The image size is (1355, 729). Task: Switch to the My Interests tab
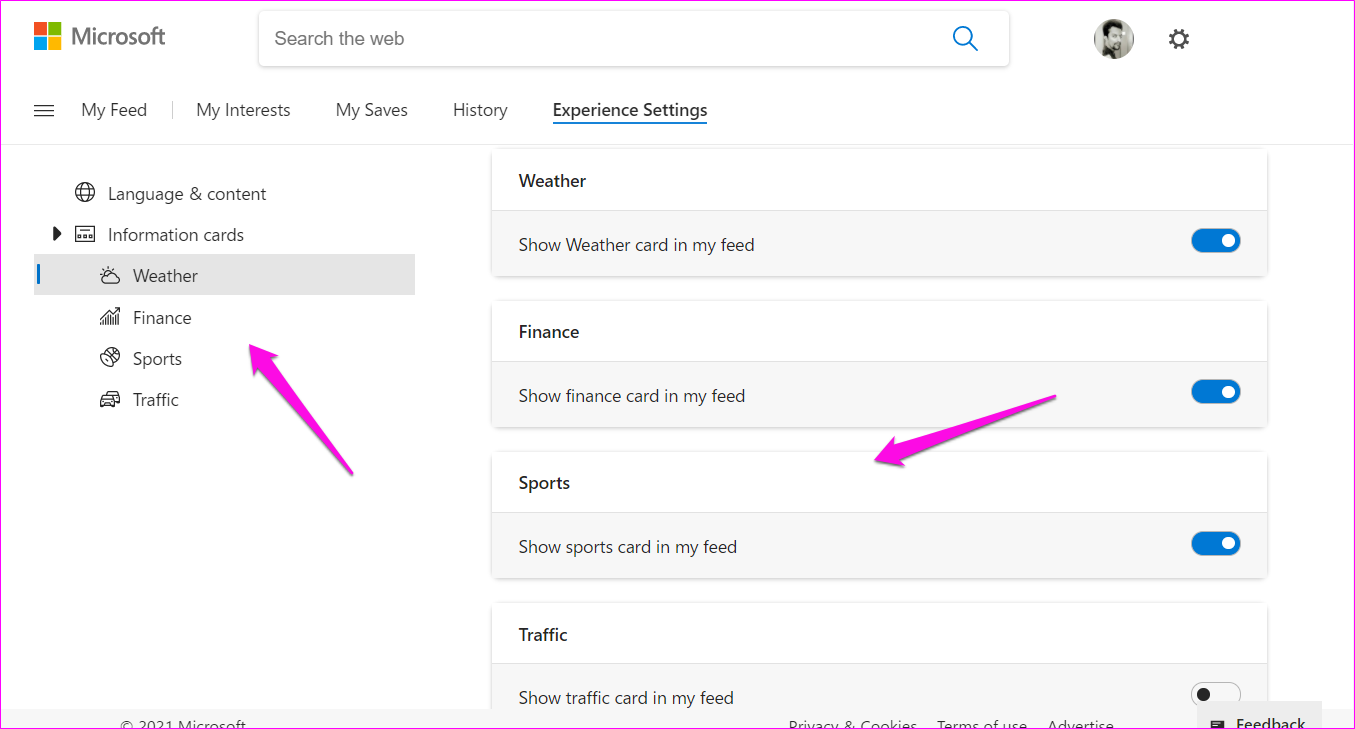pyautogui.click(x=243, y=110)
